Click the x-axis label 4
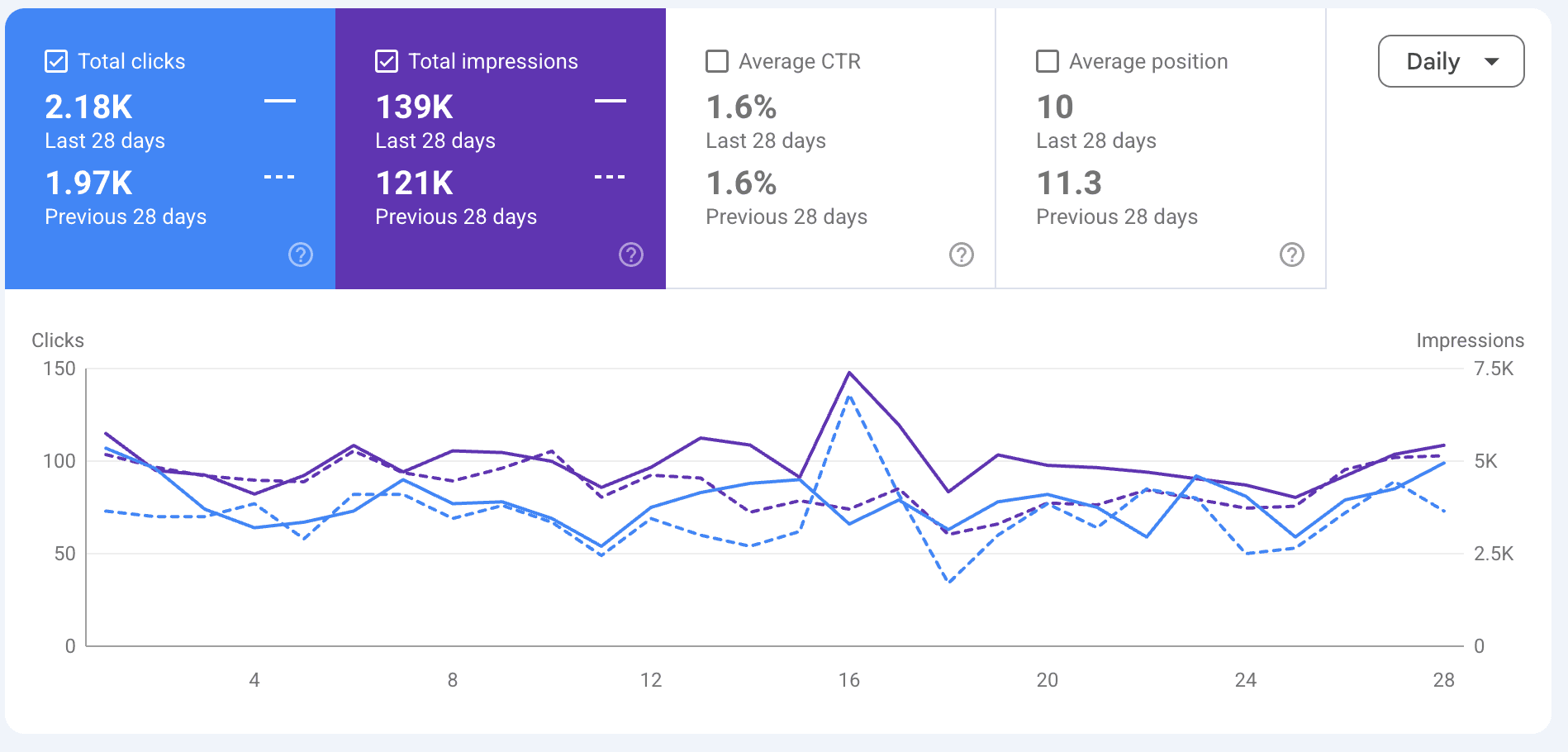Image resolution: width=1568 pixels, height=752 pixels. tap(254, 680)
